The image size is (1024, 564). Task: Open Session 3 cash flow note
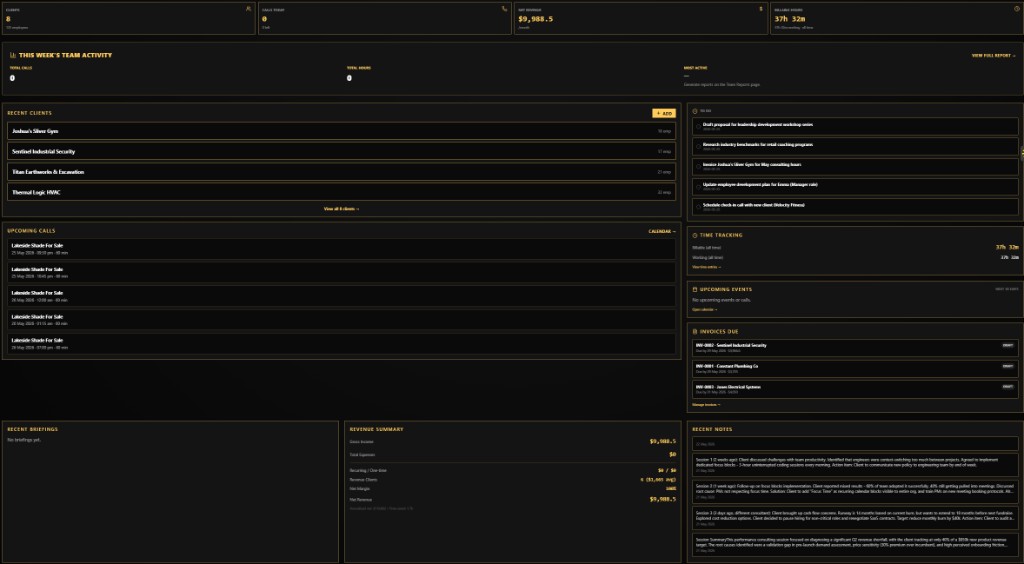point(855,518)
